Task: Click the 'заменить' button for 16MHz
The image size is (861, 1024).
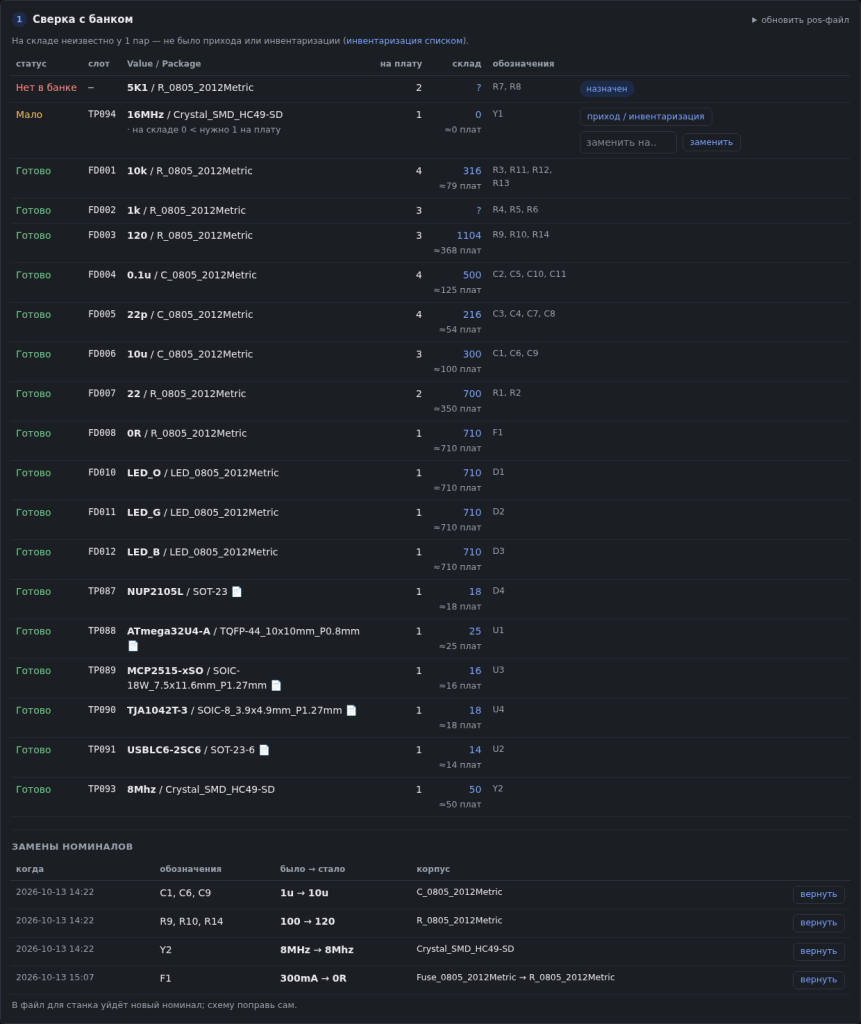Action: coord(711,142)
